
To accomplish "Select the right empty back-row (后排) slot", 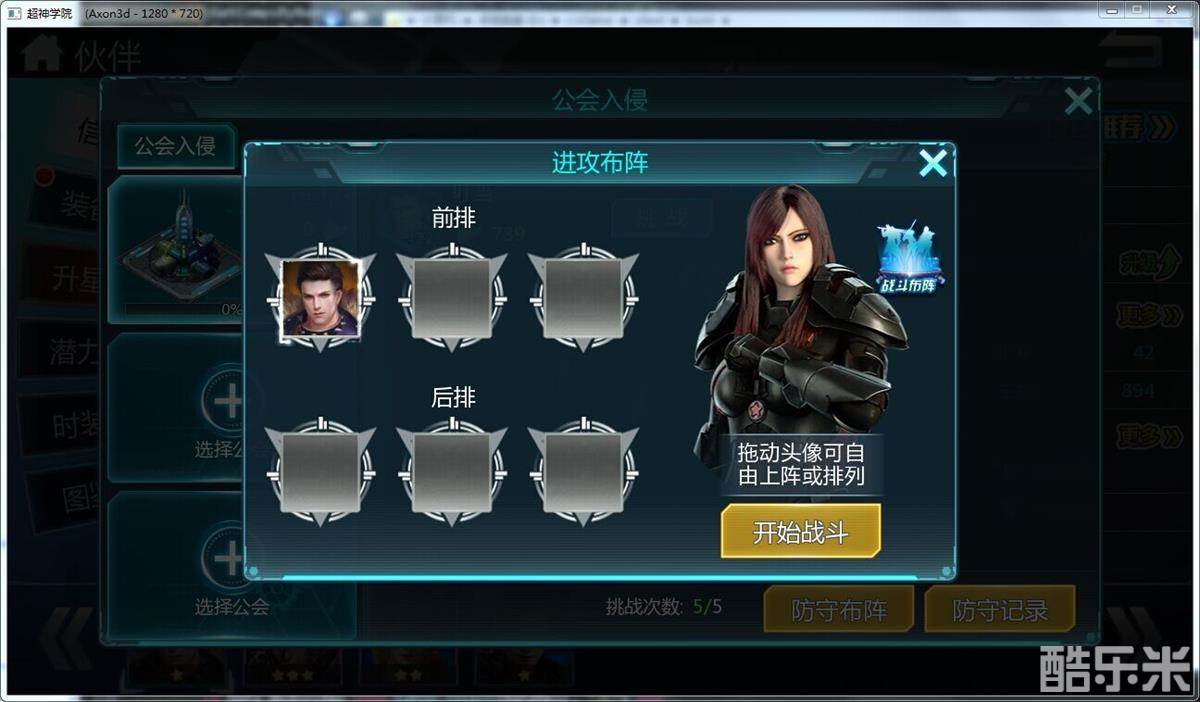I will coord(583,473).
